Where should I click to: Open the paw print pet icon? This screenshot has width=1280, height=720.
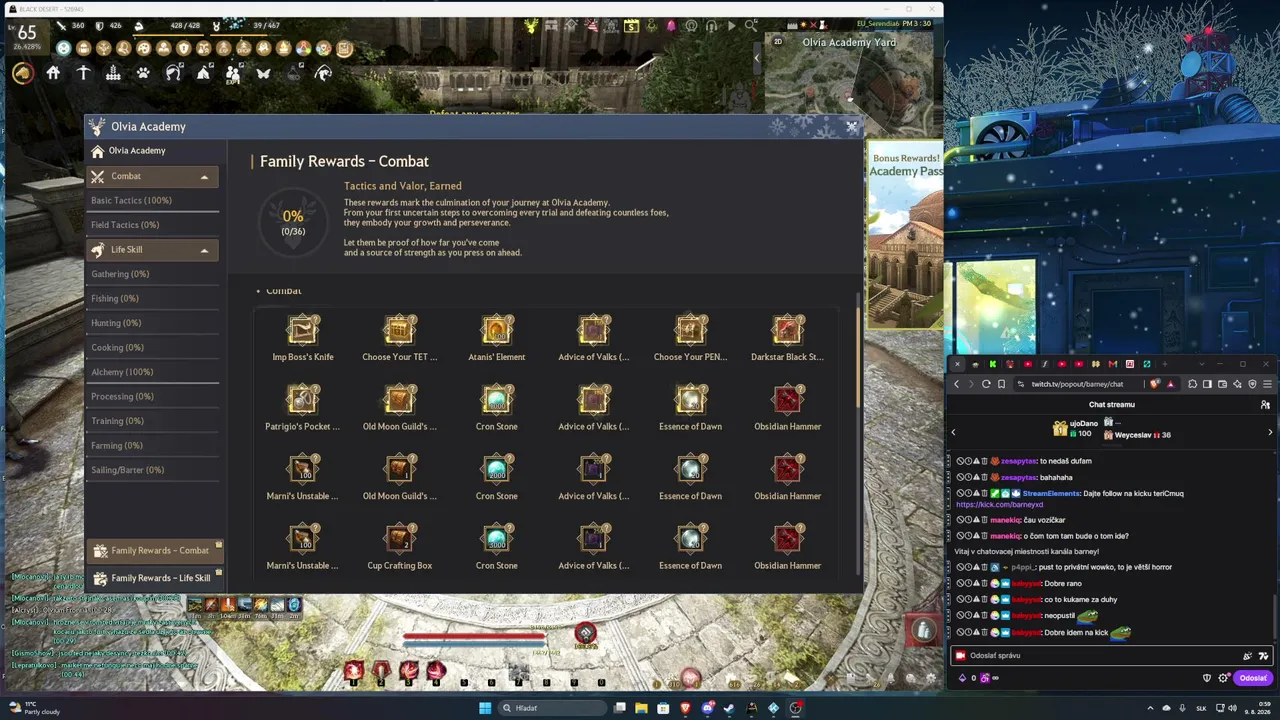tap(143, 73)
